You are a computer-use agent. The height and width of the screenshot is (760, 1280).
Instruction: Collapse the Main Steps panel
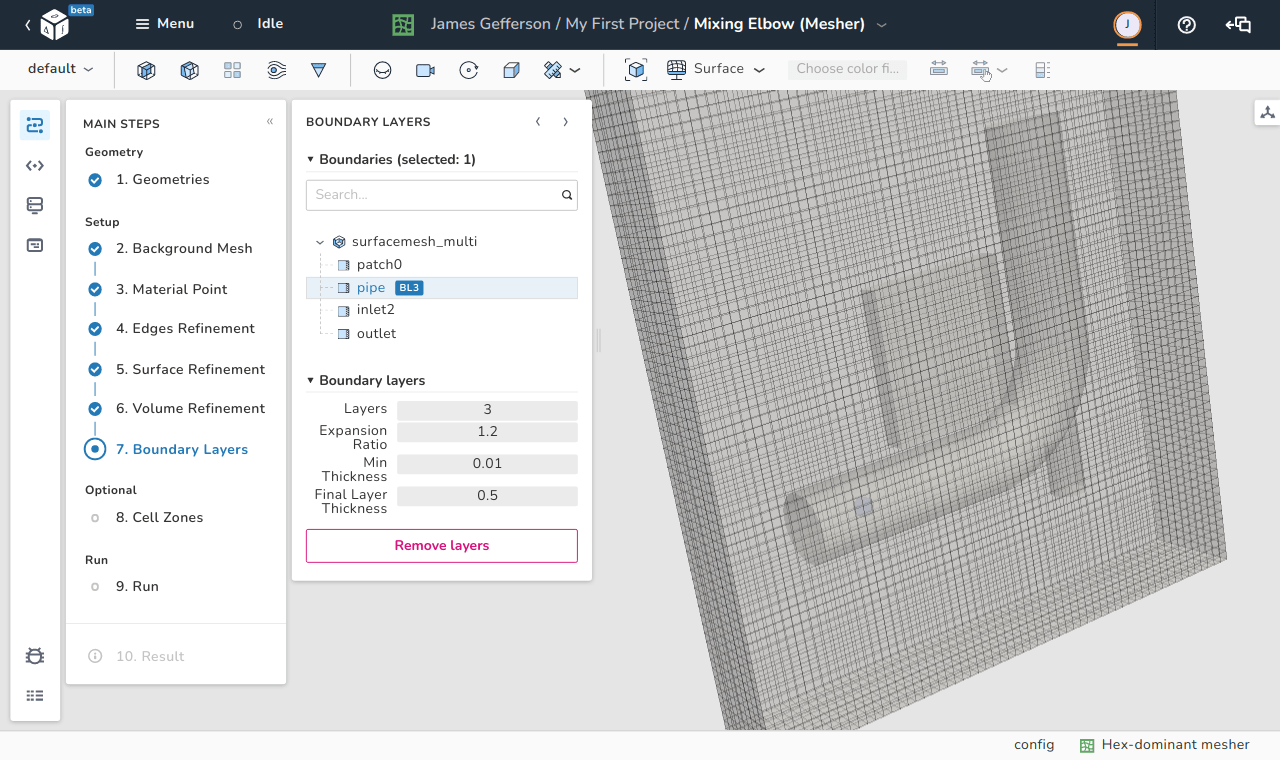click(270, 121)
